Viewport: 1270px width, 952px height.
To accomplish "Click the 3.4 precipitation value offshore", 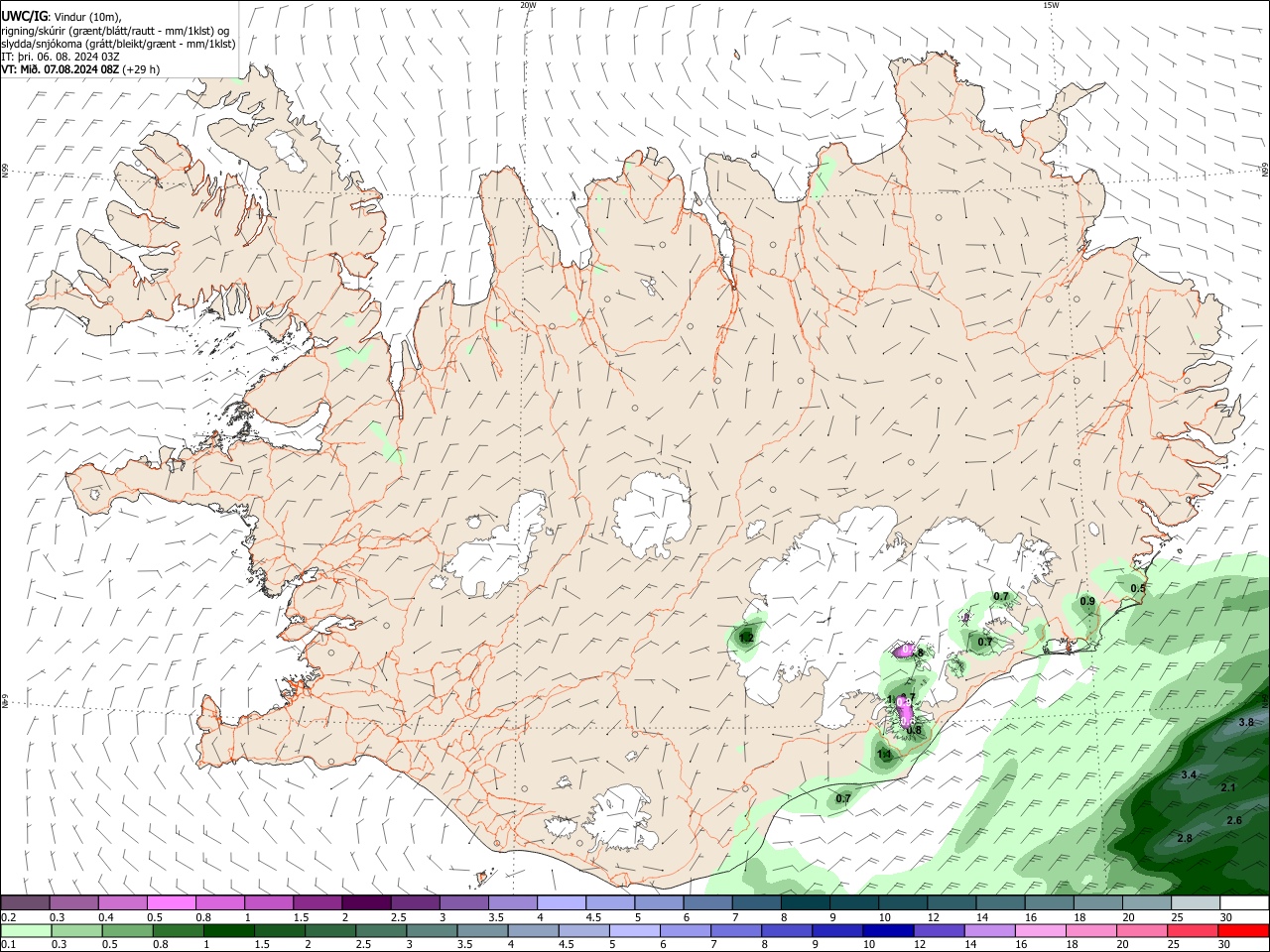I will pyautogui.click(x=1189, y=774).
